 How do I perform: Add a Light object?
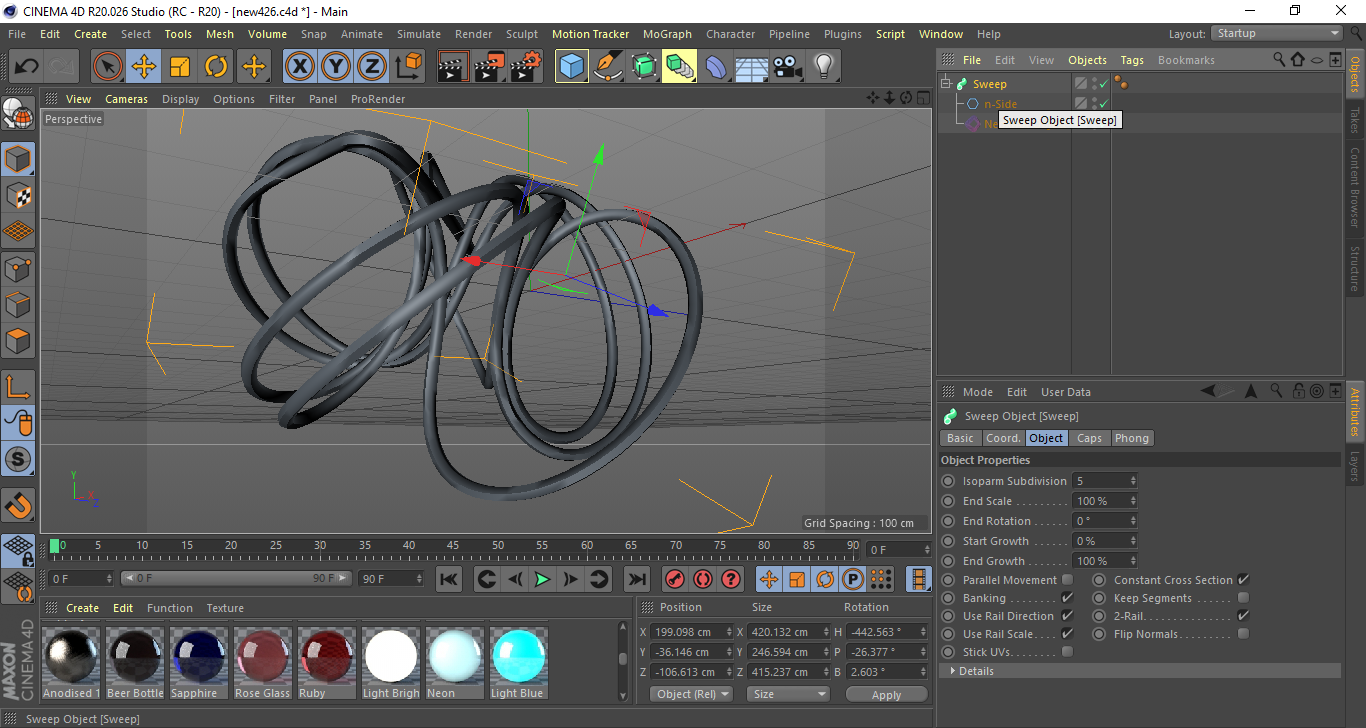(x=824, y=67)
